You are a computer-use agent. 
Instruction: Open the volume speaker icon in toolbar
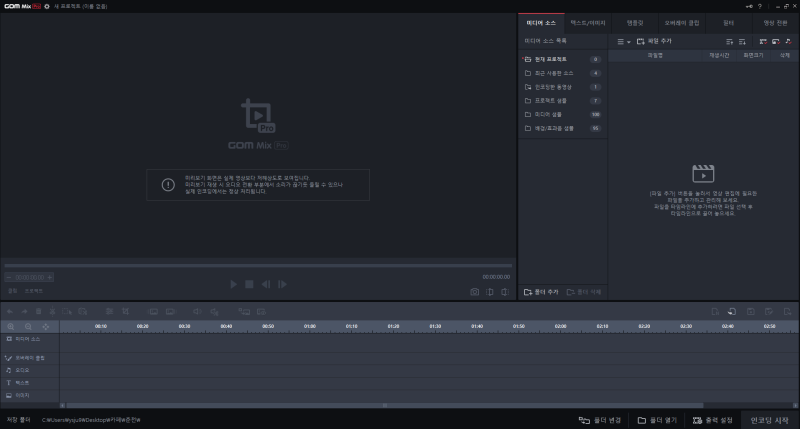tap(197, 311)
